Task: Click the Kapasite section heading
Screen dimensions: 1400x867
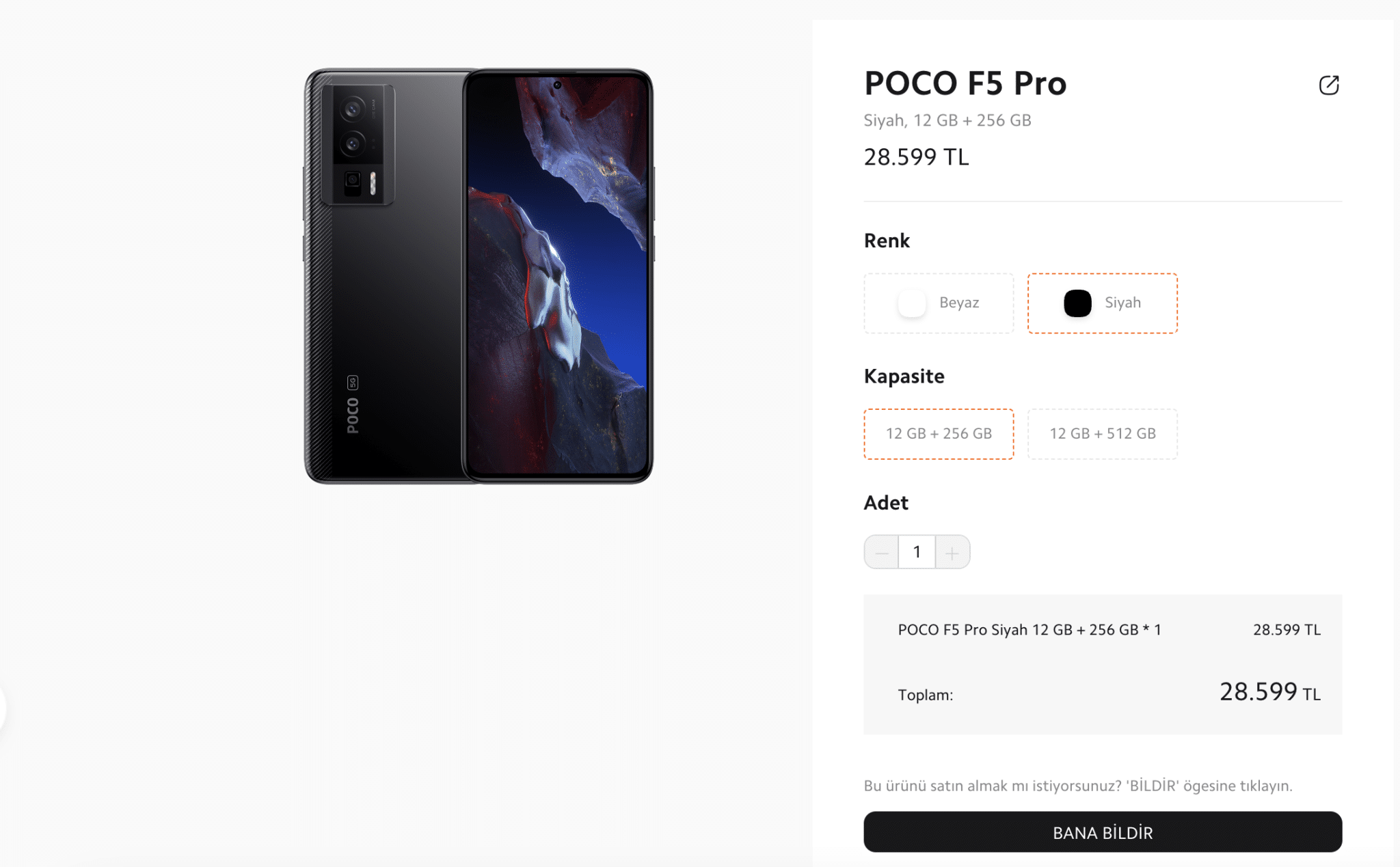Action: 904,376
